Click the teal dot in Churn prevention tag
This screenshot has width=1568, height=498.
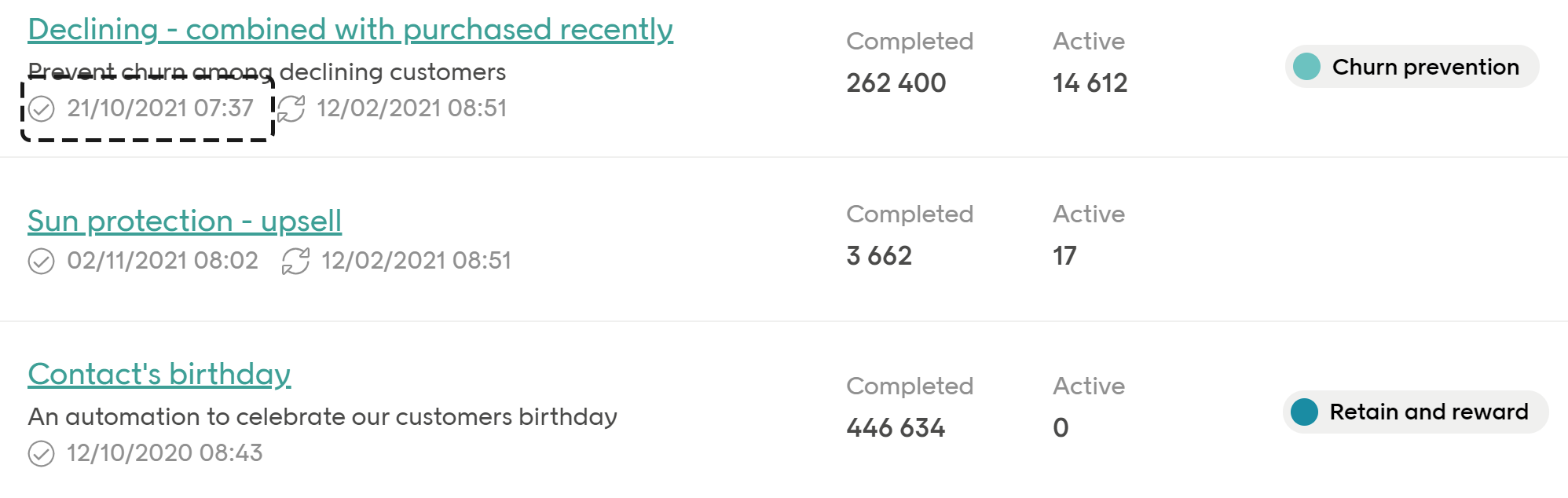pyautogui.click(x=1306, y=67)
